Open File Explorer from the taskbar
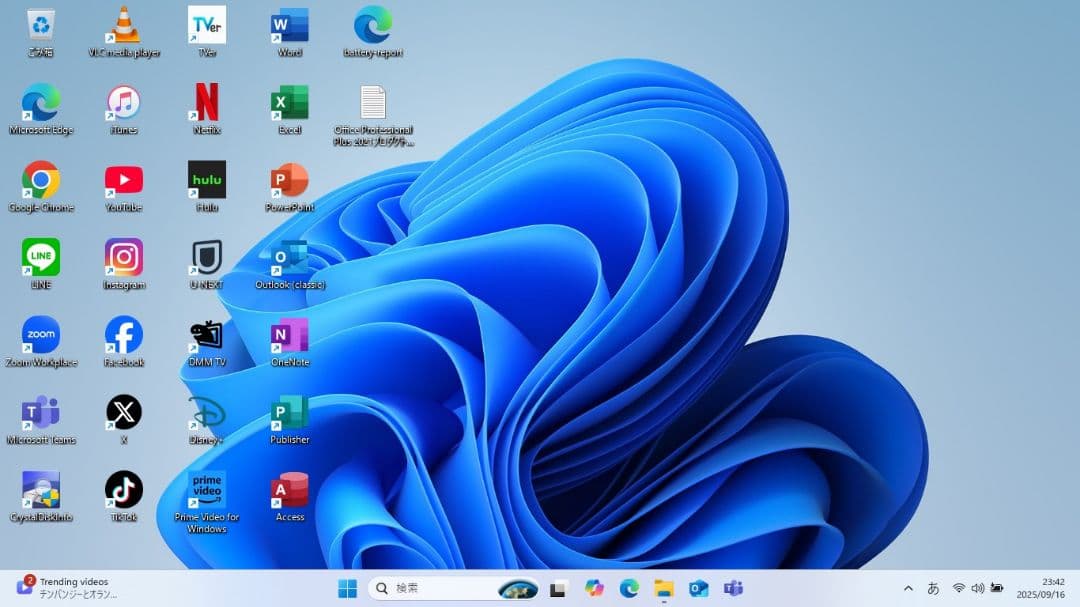1080x607 pixels. 664,588
